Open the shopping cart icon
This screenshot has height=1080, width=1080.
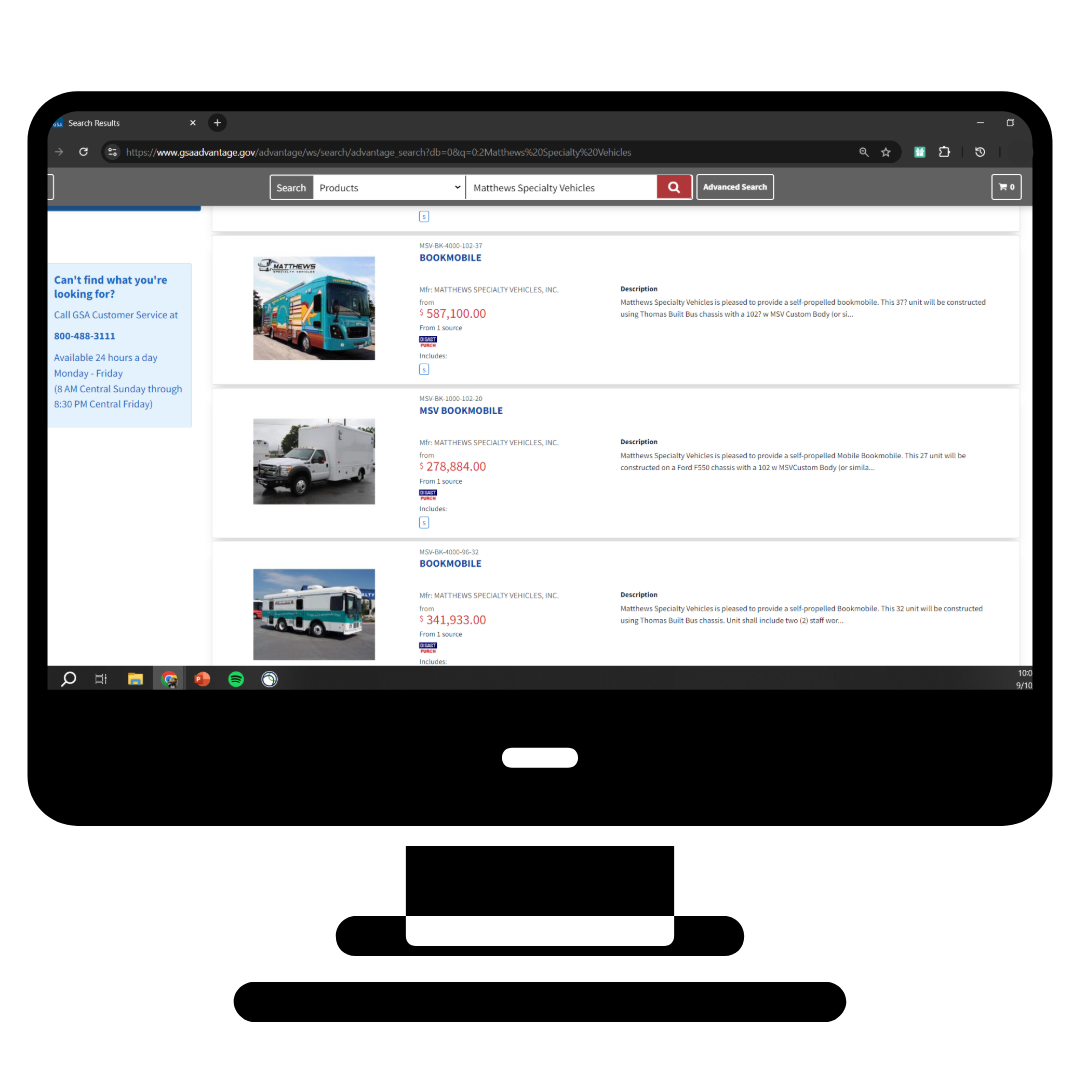click(x=1006, y=186)
